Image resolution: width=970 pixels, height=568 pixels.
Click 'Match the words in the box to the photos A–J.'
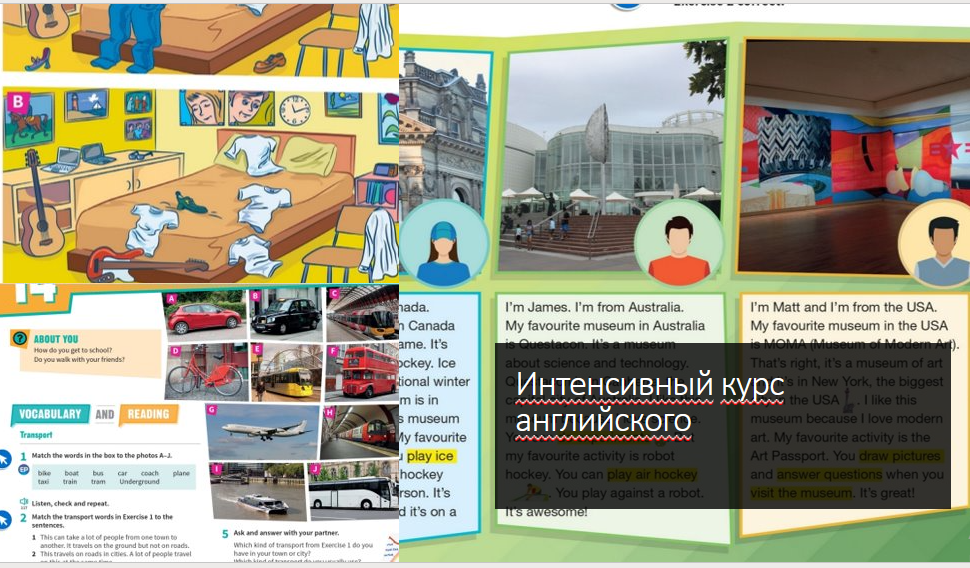click(x=102, y=455)
